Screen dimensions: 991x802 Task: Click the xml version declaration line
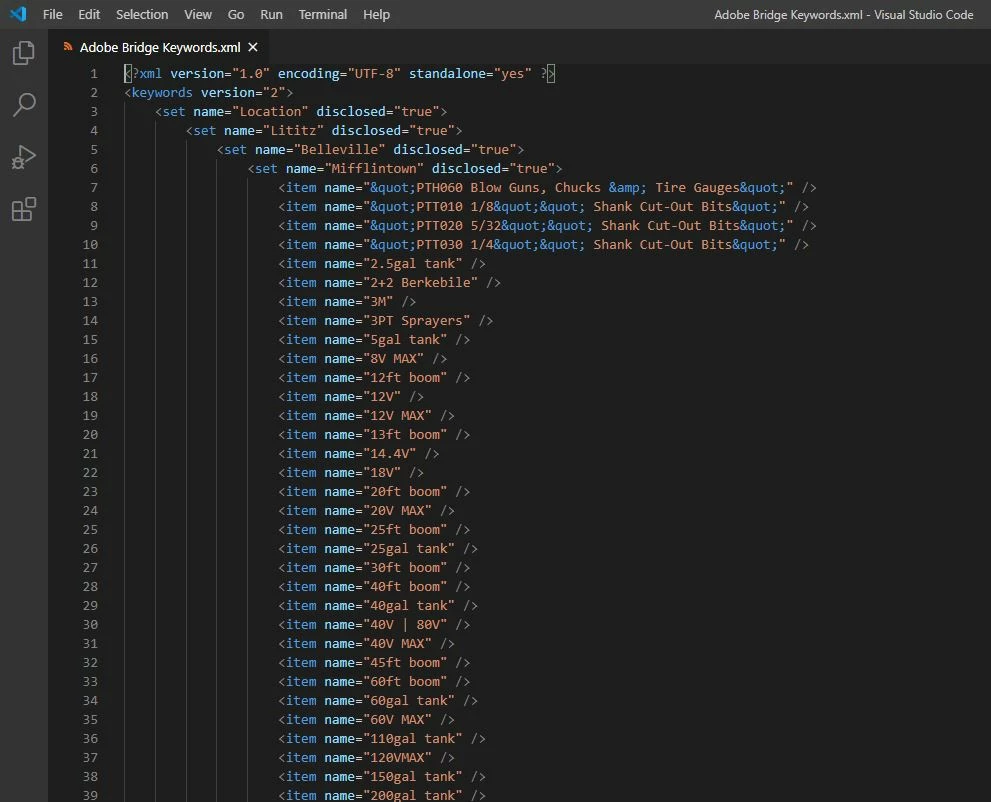[x=339, y=74]
